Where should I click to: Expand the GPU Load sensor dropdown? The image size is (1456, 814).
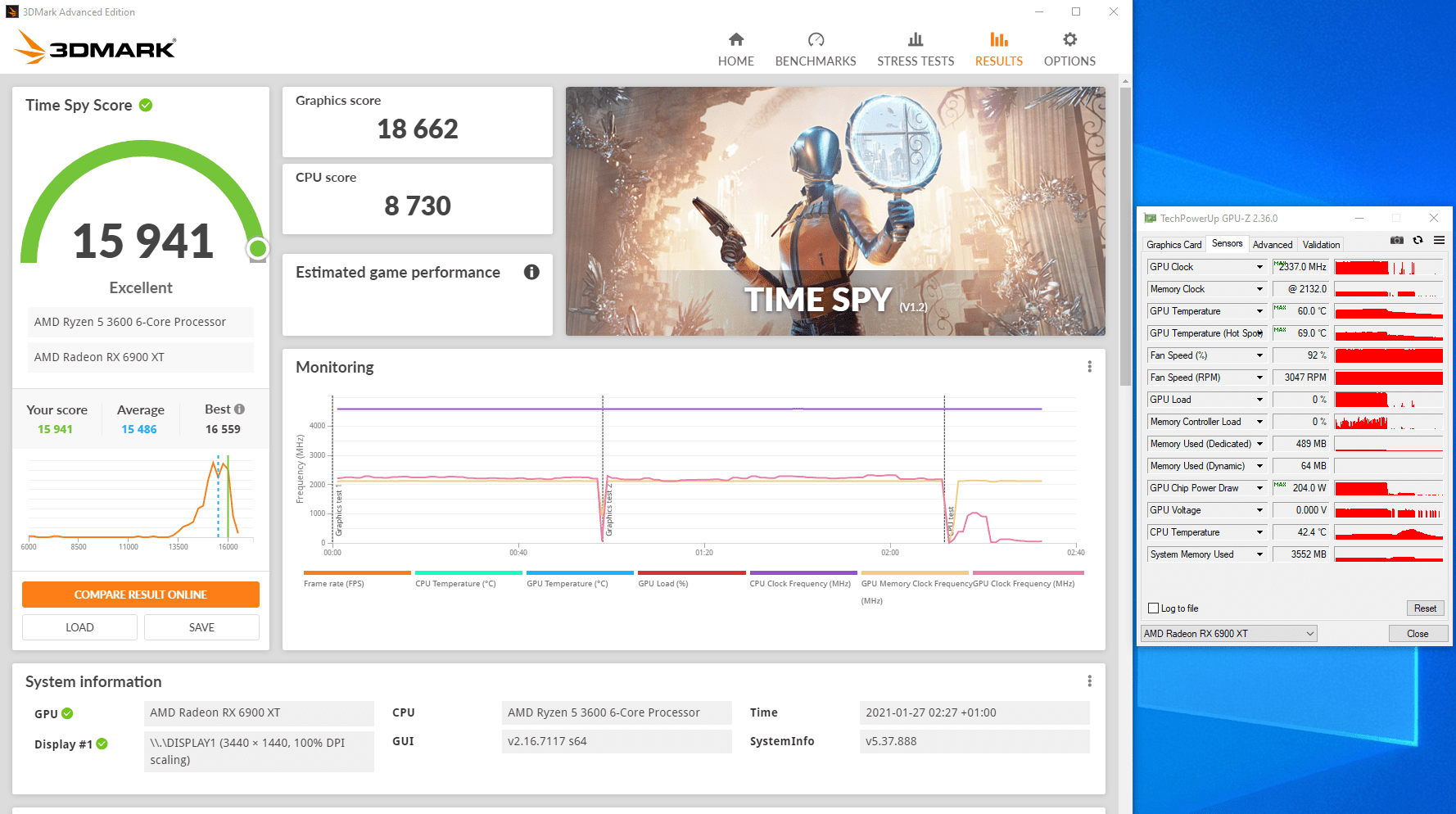1259,400
